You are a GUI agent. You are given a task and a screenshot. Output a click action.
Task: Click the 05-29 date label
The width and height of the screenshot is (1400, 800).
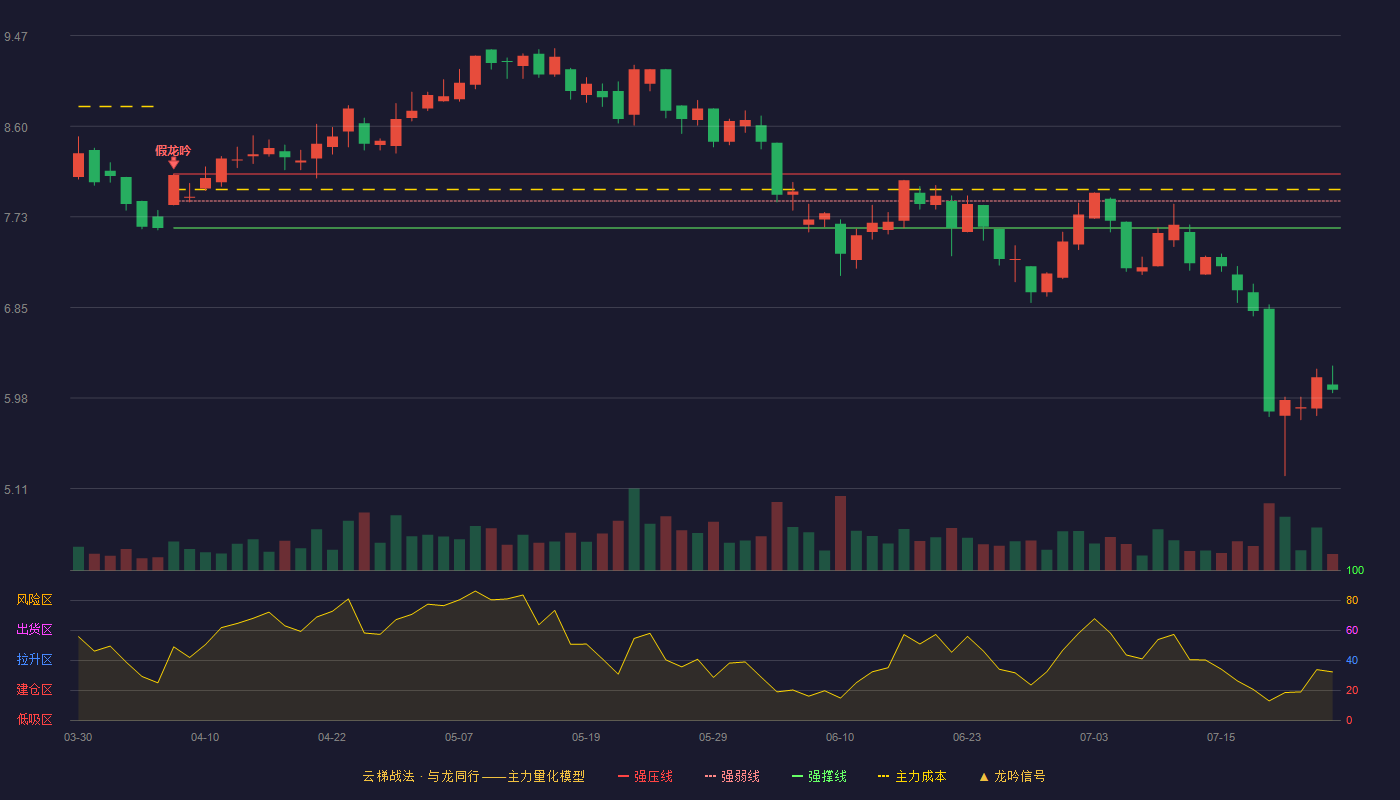click(713, 737)
